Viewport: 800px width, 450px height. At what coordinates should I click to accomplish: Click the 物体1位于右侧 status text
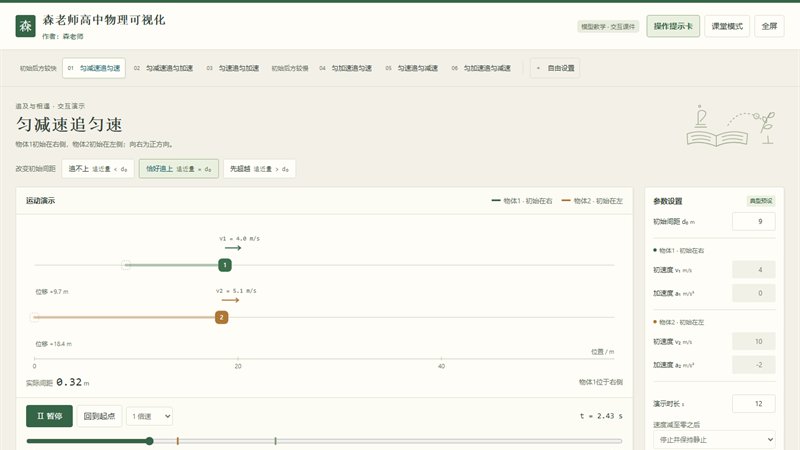click(601, 382)
